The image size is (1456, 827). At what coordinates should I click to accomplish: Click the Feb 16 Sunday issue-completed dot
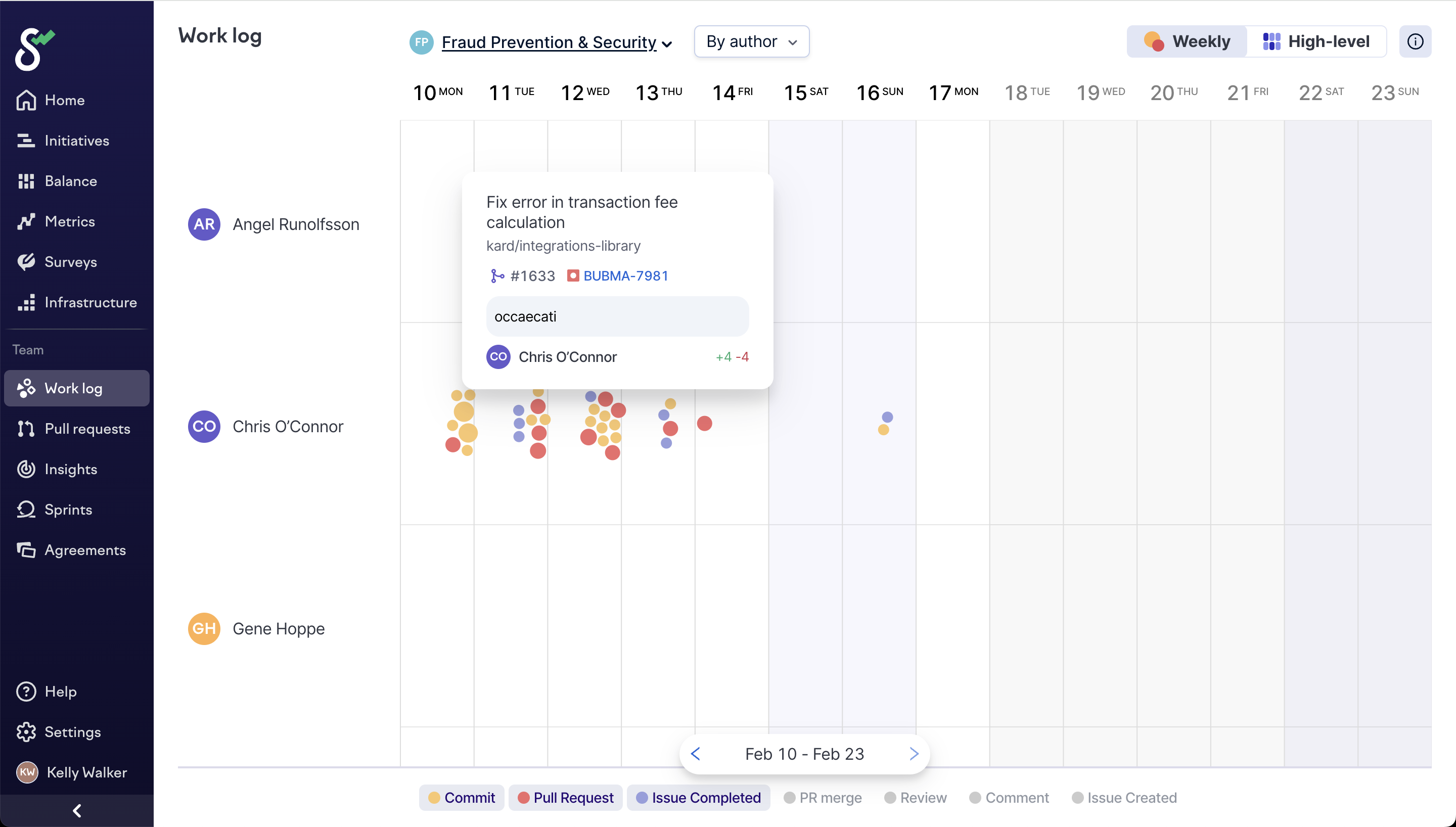click(887, 418)
